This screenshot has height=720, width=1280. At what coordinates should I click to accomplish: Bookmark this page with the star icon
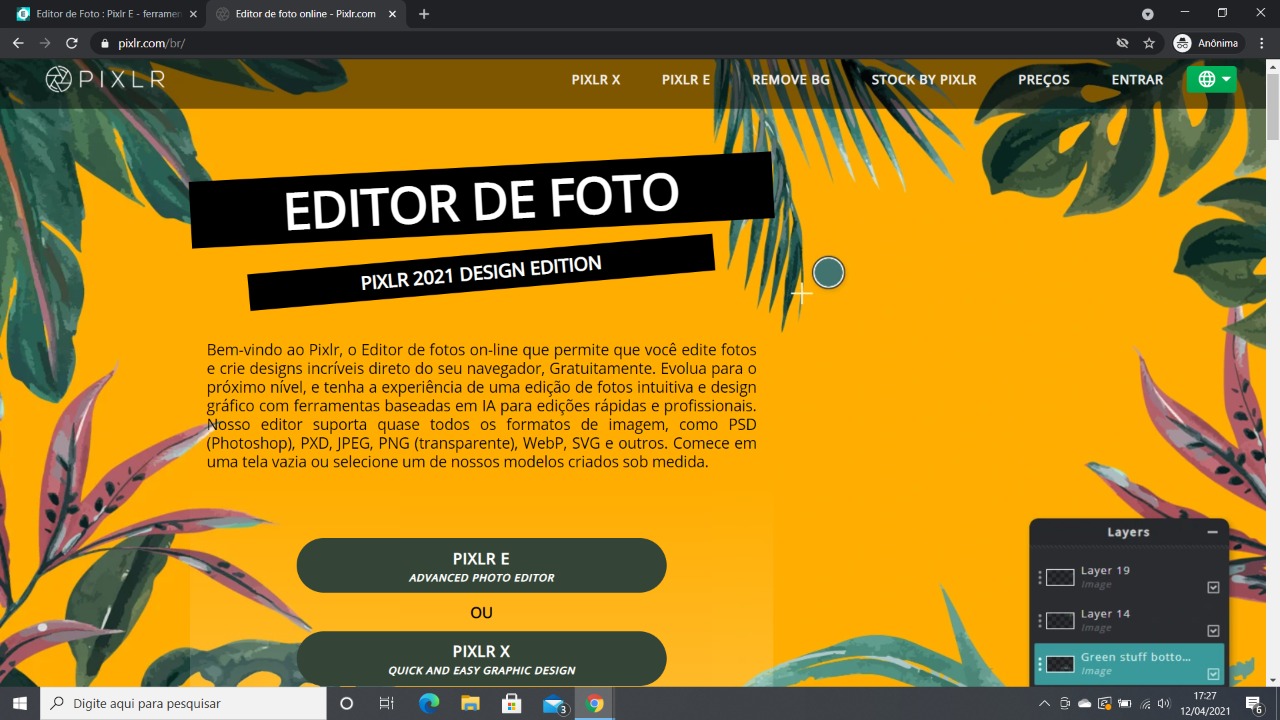click(x=1149, y=43)
